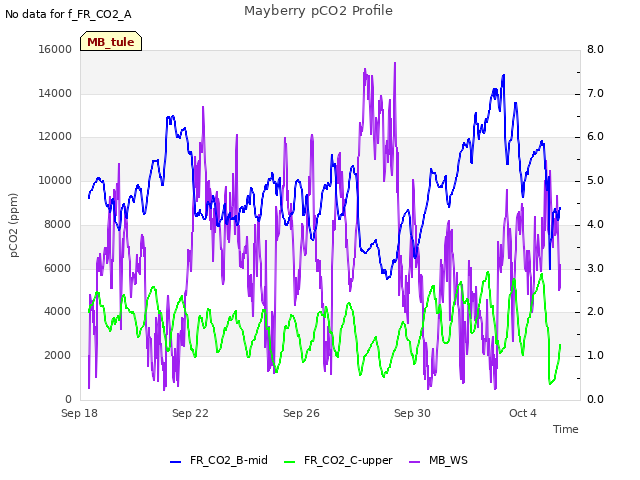
Task: Click the 2.0 right axis tick label
Action: pyautogui.click(x=595, y=312)
